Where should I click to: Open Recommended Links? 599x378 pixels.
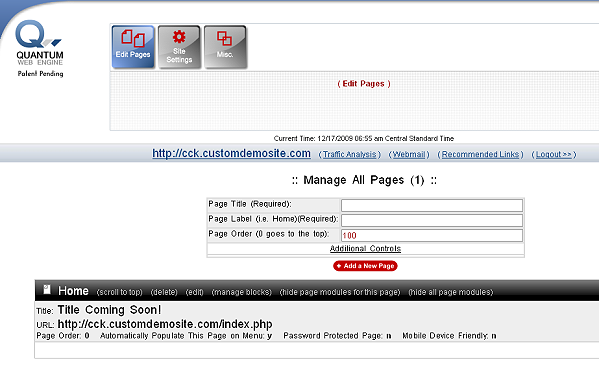tap(480, 154)
